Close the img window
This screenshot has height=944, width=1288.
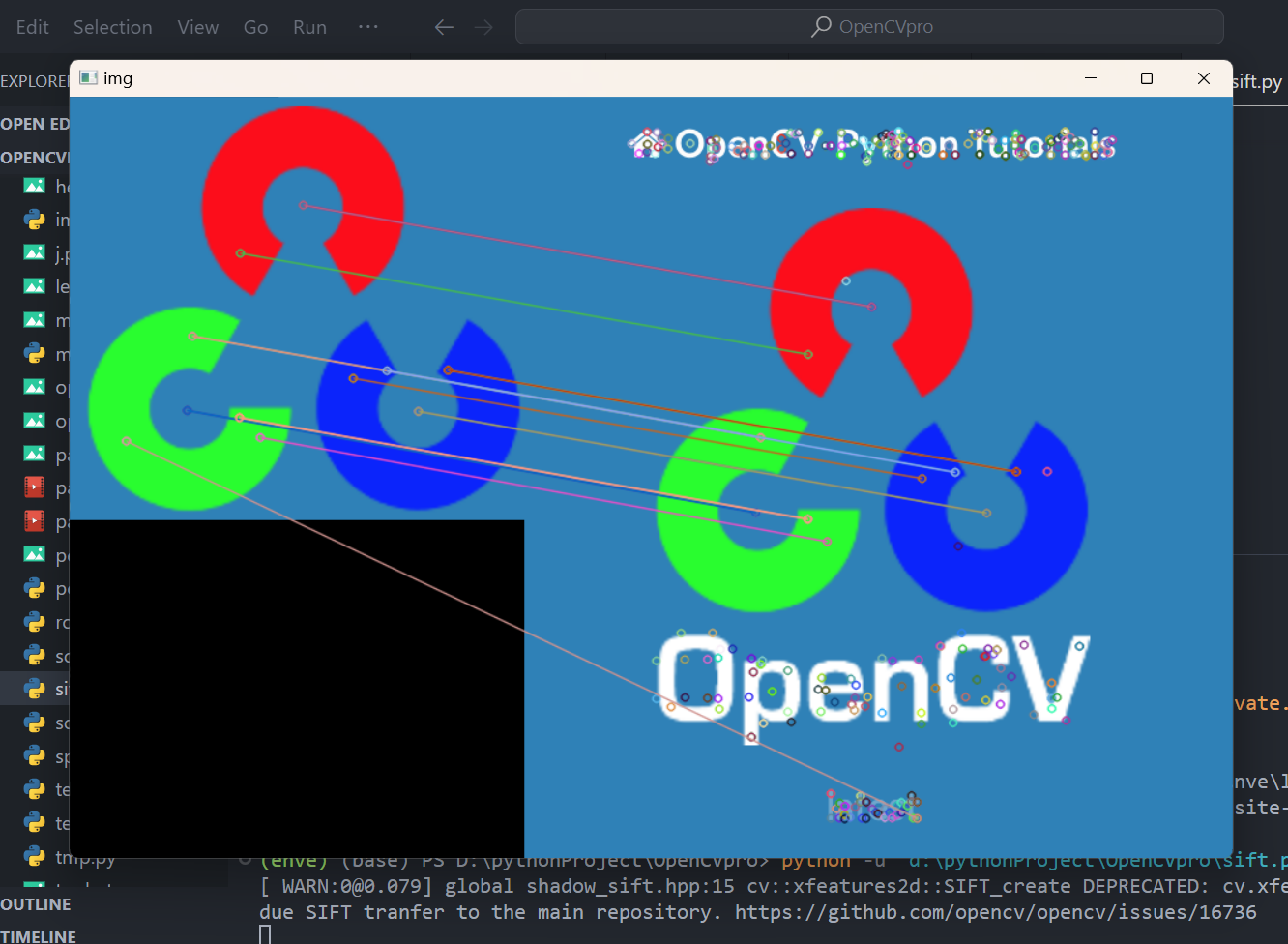tap(1204, 78)
